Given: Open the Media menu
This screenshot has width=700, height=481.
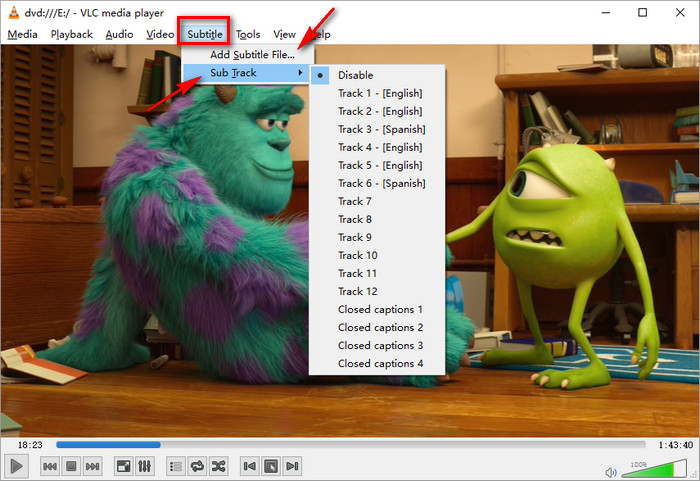Looking at the screenshot, I should 22,34.
